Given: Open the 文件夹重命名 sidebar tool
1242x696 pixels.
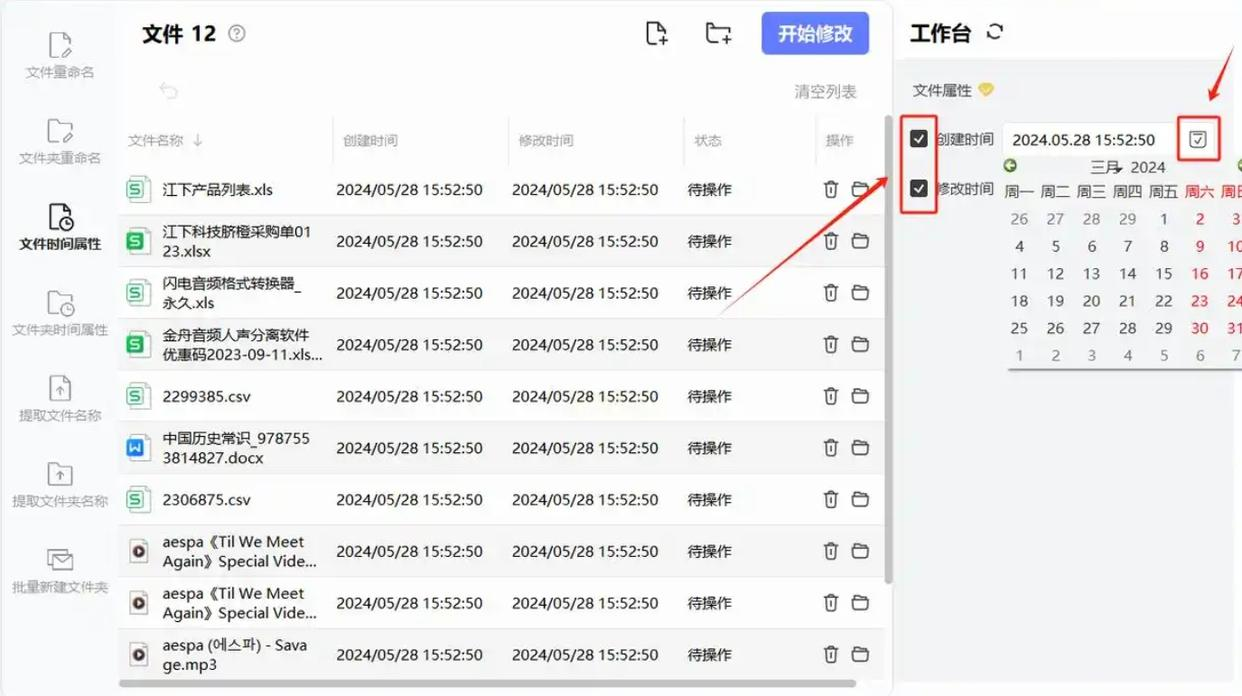Looking at the screenshot, I should 60,142.
